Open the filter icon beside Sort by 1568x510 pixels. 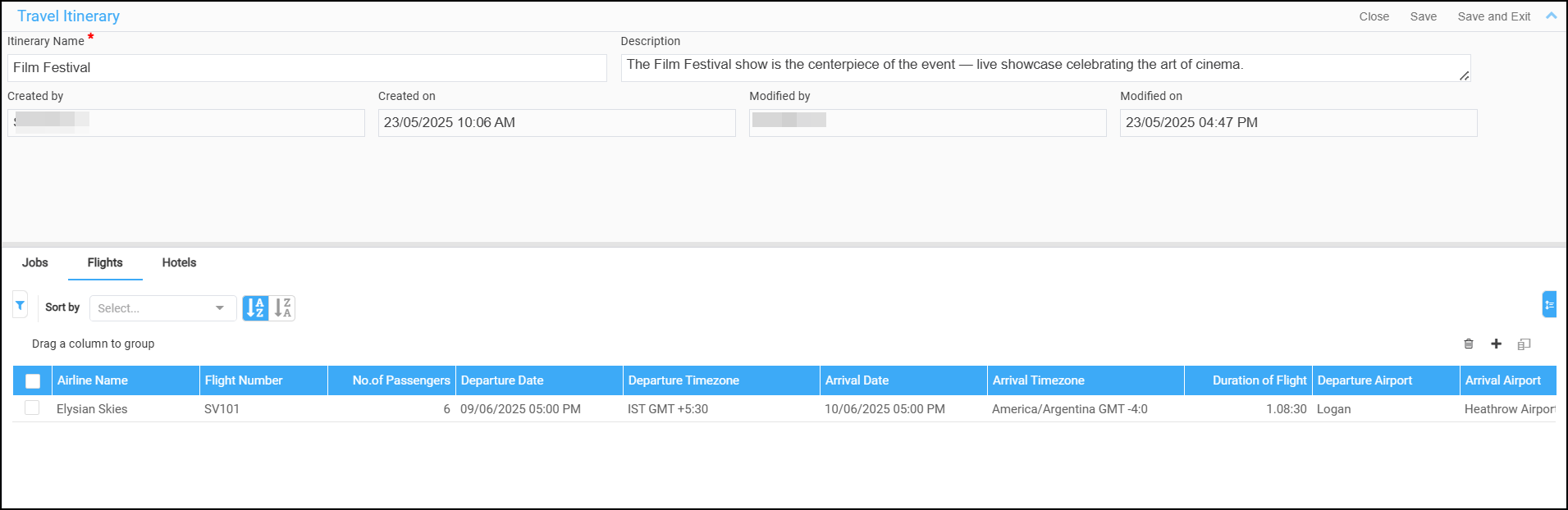[20, 306]
